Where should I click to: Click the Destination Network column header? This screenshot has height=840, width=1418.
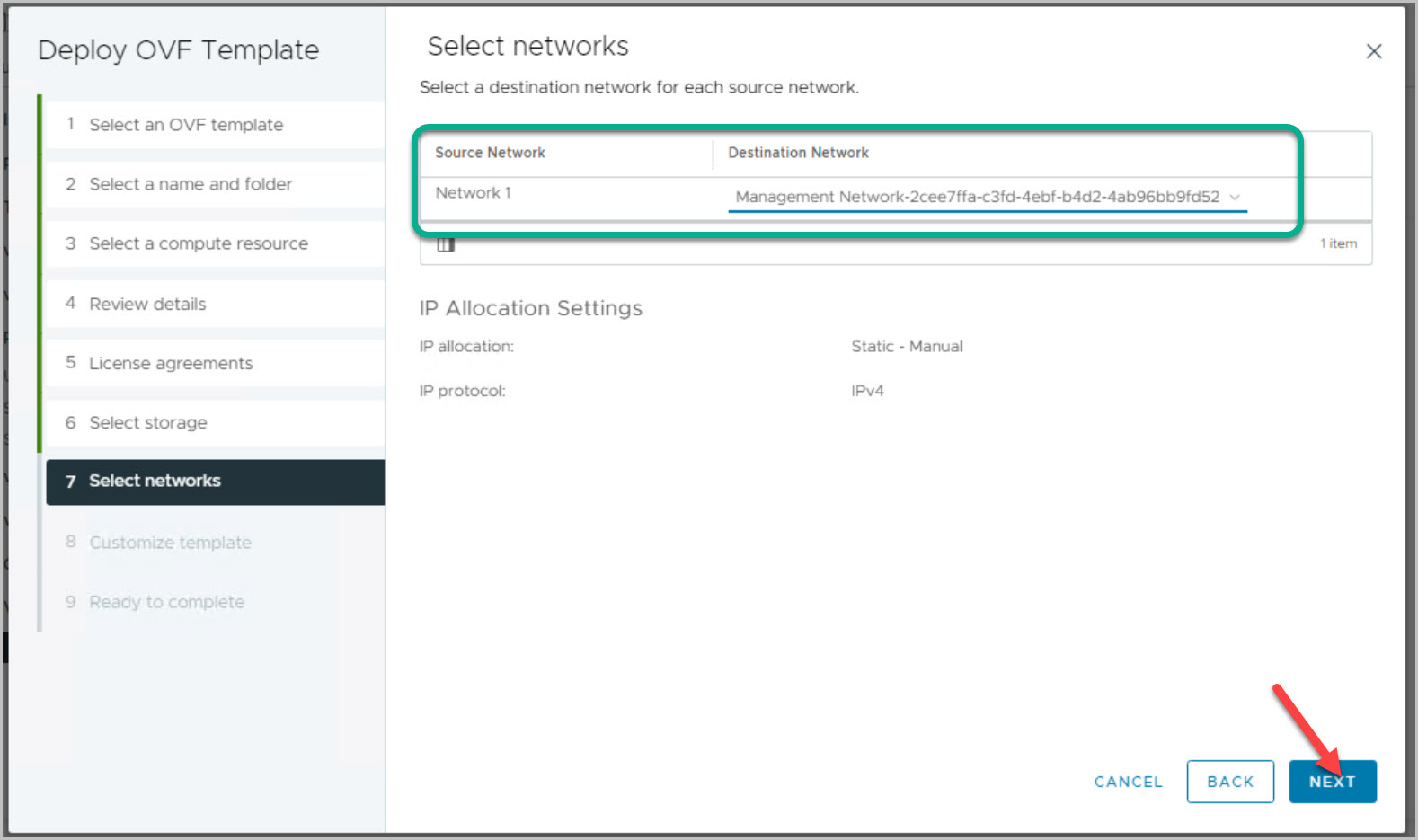[x=798, y=153]
